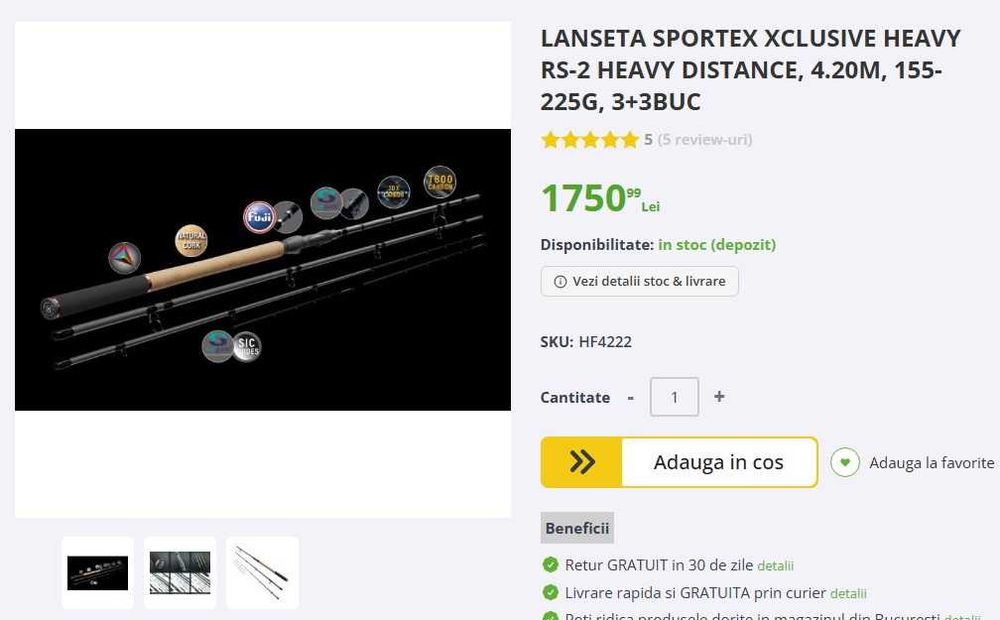This screenshot has height=620, width=1000.
Task: Open detalii link for Retur GRATUIT
Action: (775, 566)
